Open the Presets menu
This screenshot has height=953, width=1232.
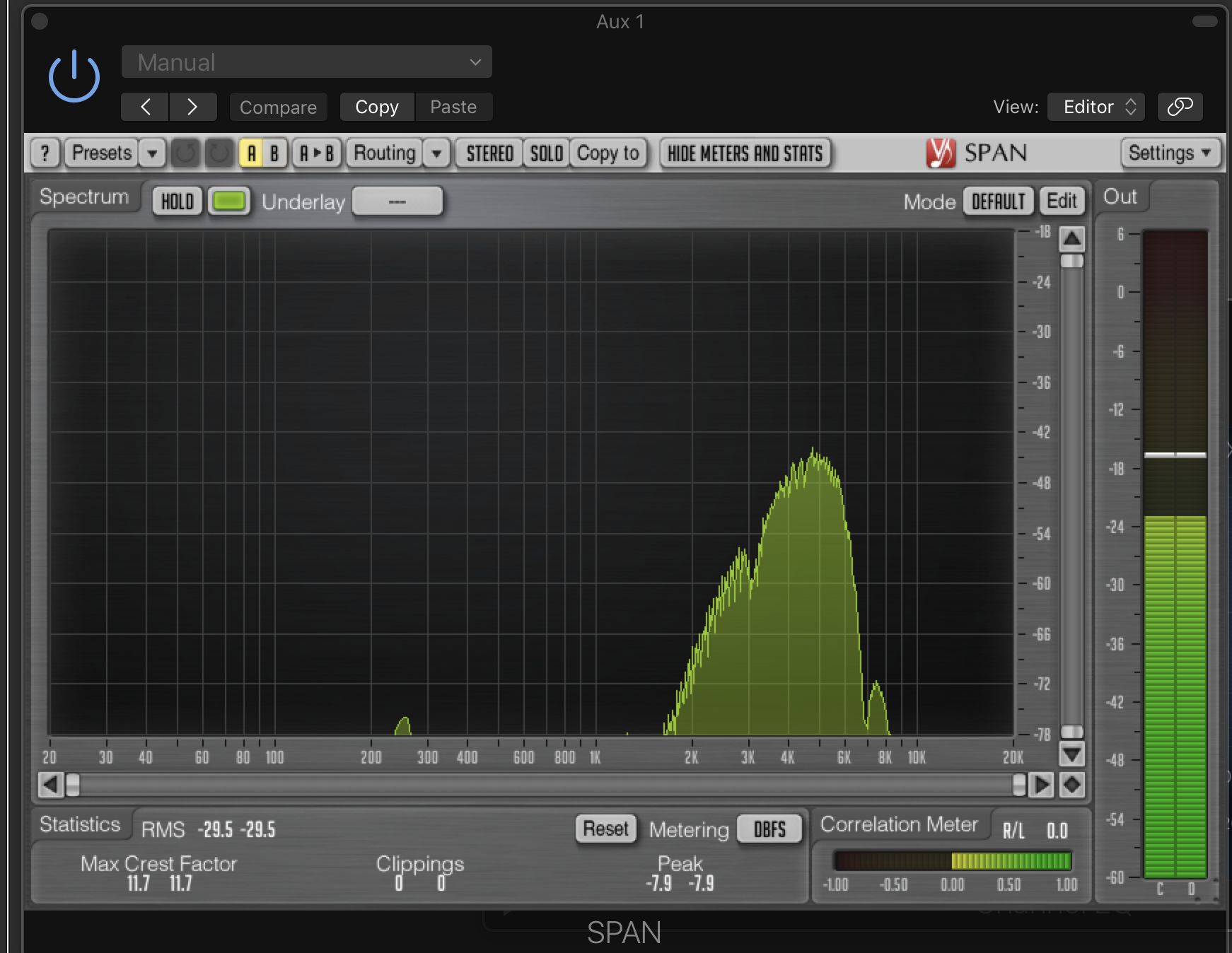tap(101, 153)
